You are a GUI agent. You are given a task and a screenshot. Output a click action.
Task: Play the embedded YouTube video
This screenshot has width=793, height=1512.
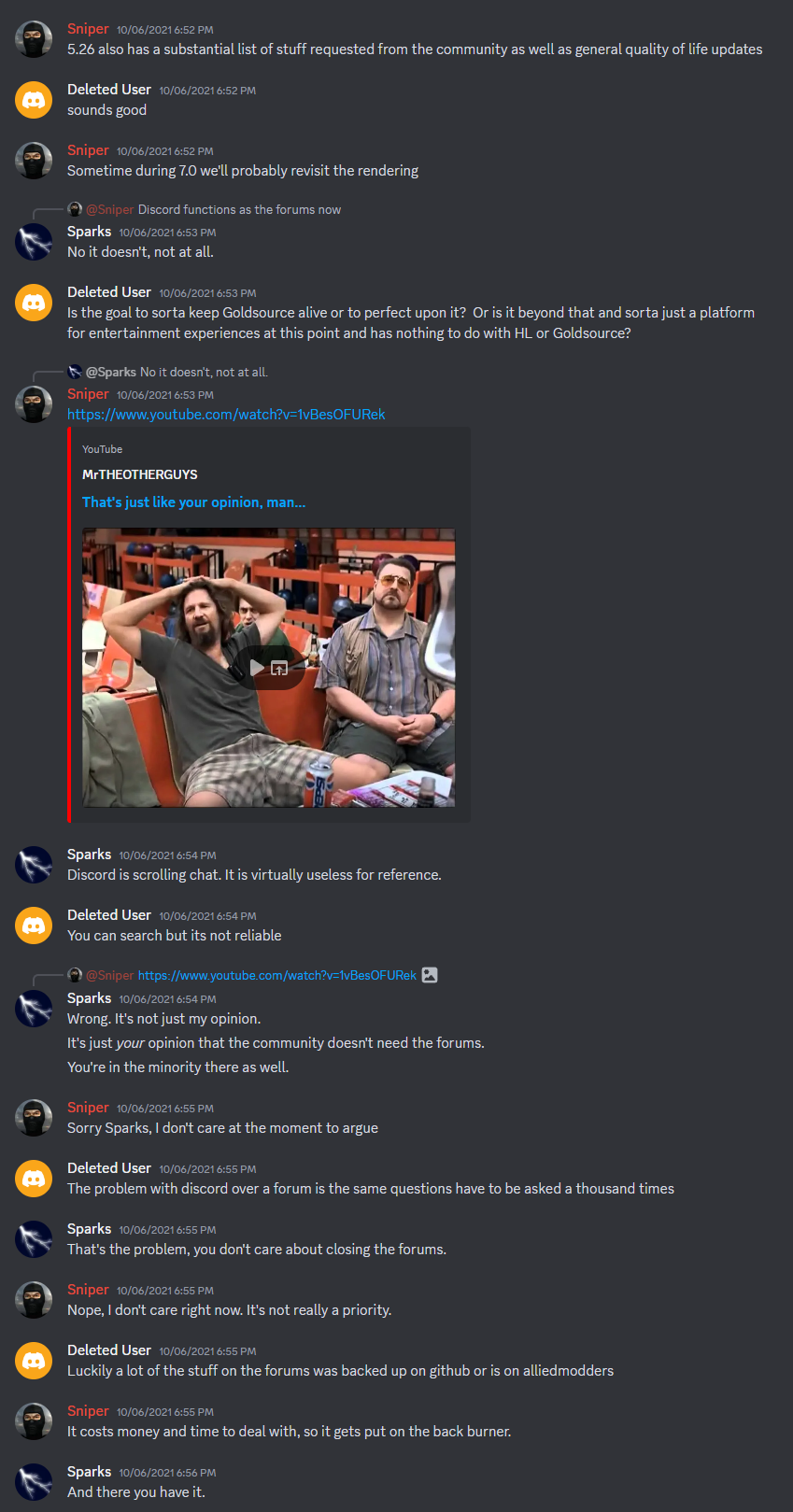257,668
